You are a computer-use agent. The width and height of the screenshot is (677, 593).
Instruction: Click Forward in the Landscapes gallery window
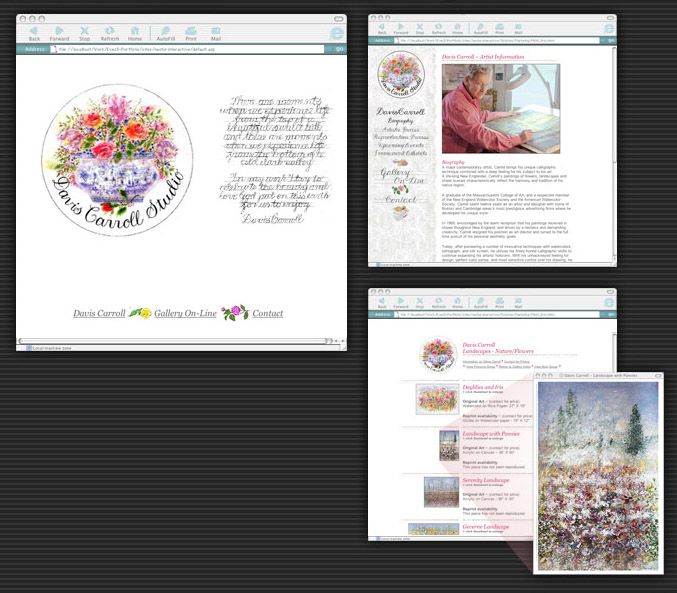coord(401,303)
